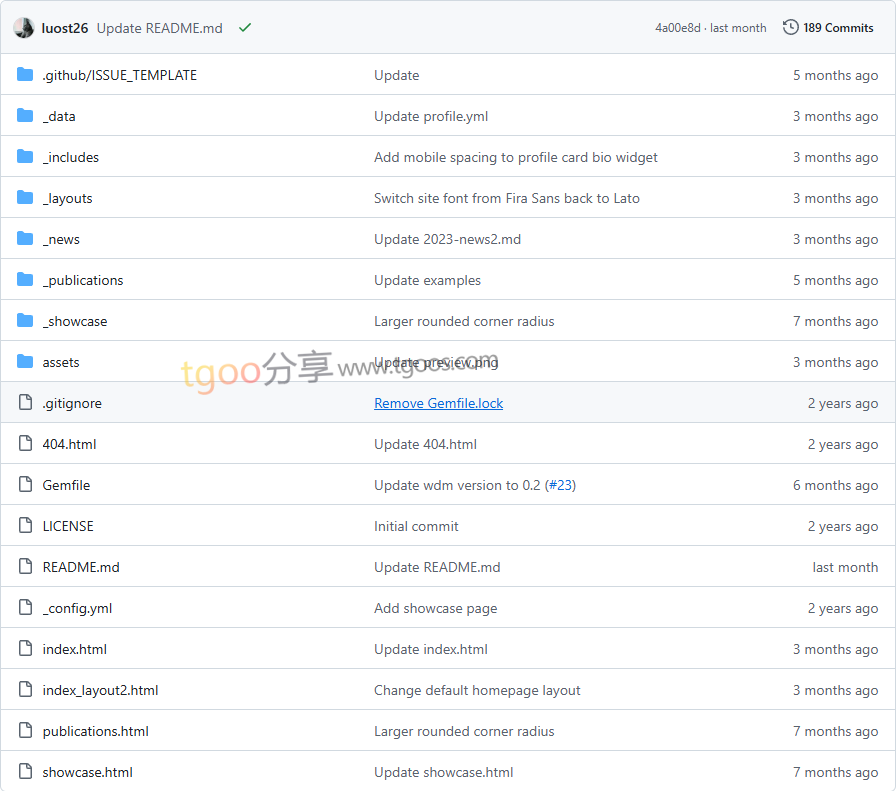Click the green commit status checkmark
Screen dimensions: 896x792
point(245,28)
